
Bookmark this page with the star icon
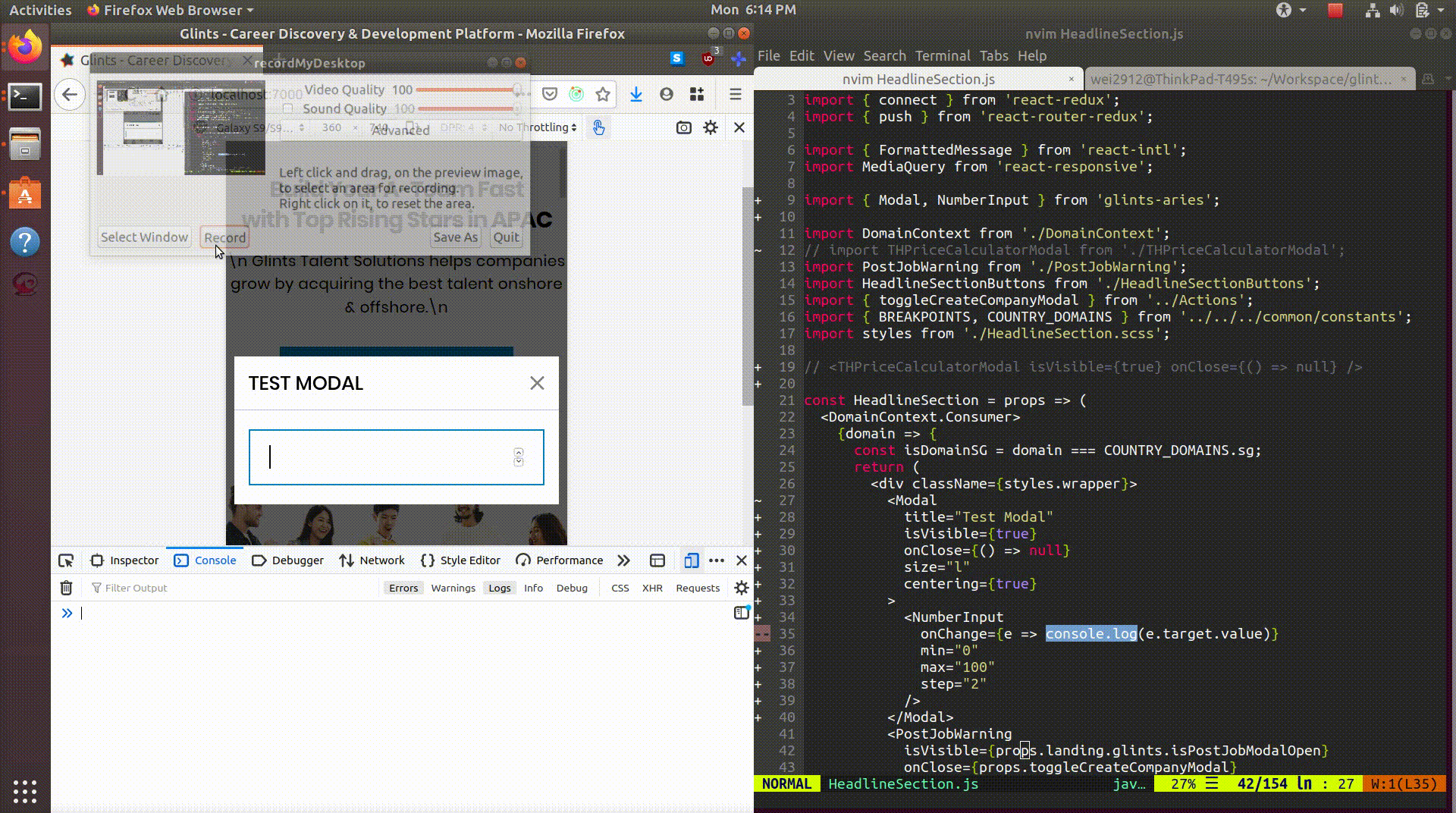pos(603,94)
